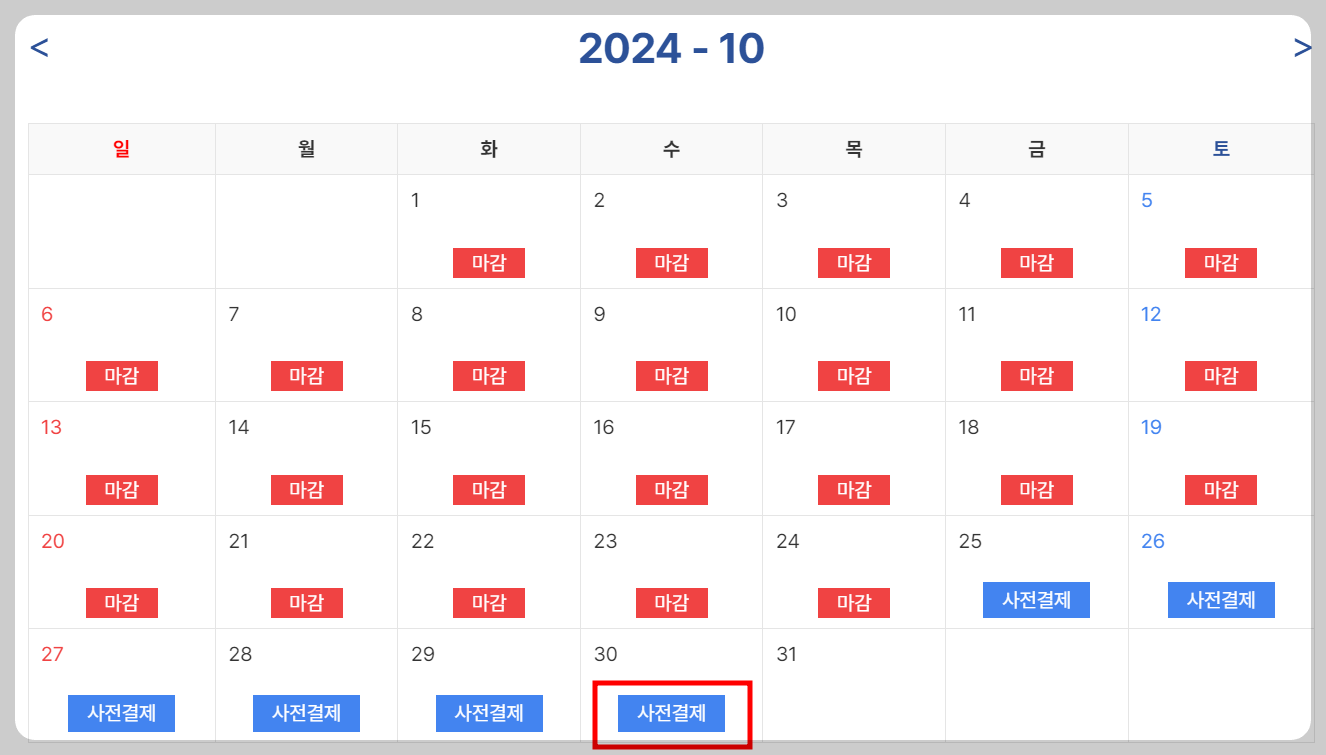Click the 마감 label under October 6

[121, 376]
